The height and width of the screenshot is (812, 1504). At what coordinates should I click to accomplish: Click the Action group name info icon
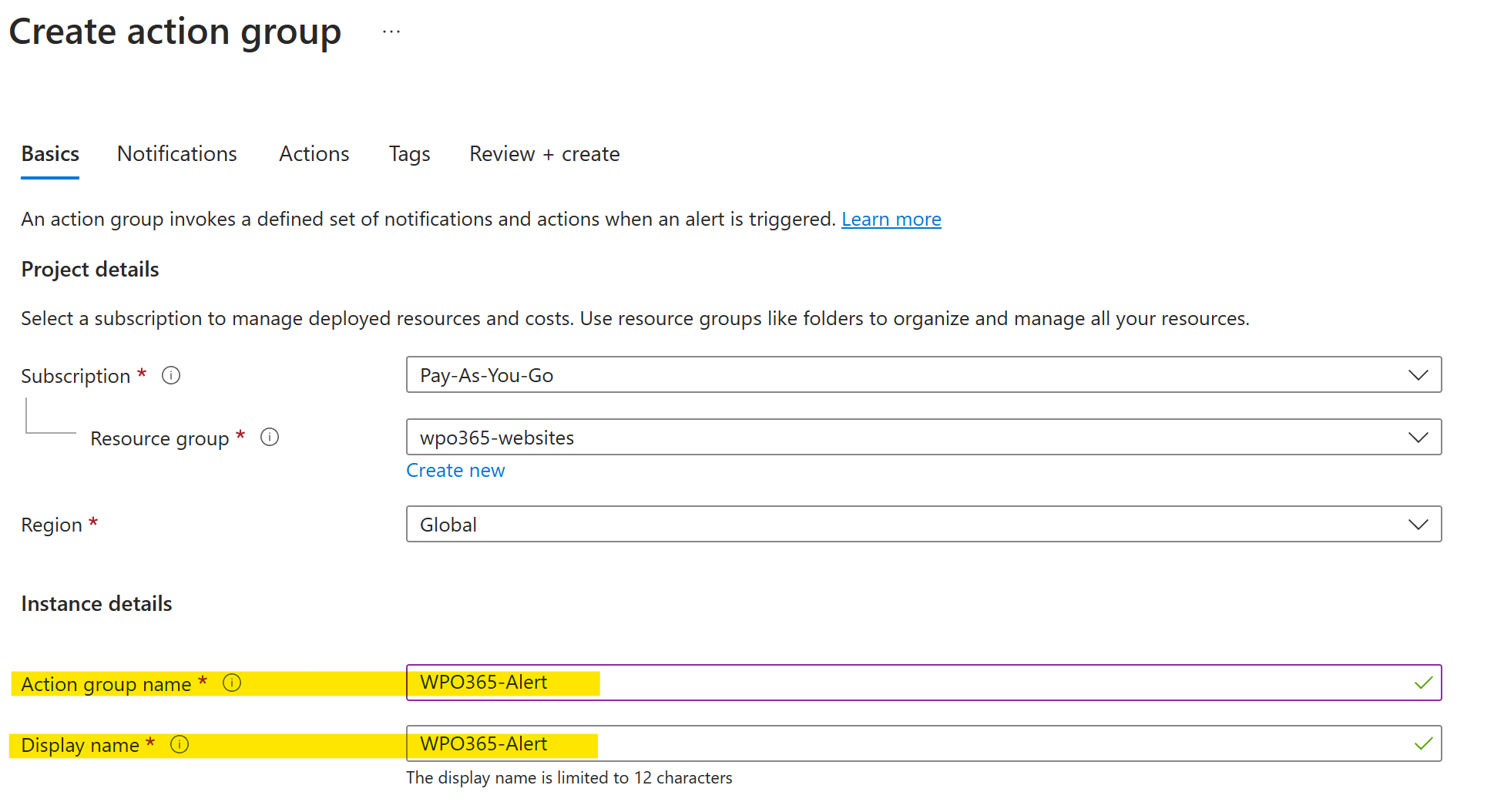click(232, 683)
